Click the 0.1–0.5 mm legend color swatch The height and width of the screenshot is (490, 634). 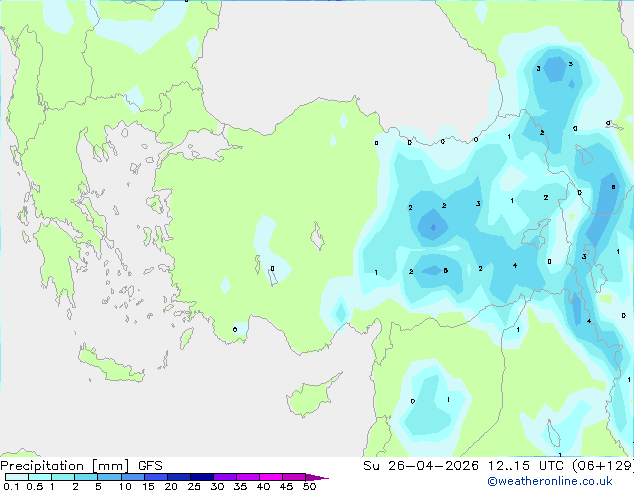coord(17,477)
